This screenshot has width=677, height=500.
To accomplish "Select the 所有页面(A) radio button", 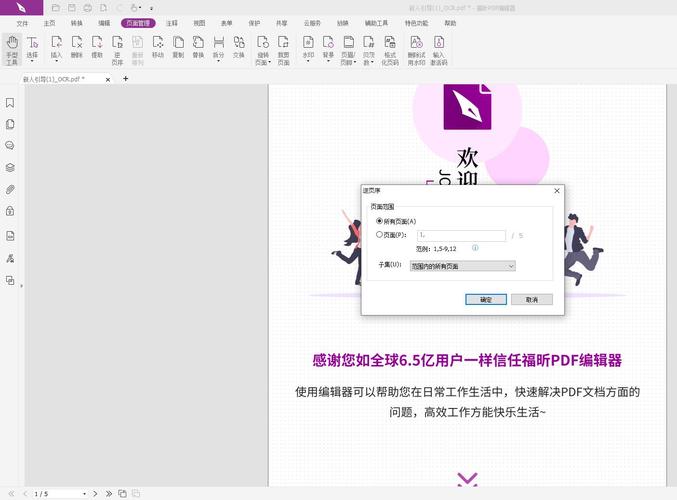I will [x=380, y=221].
